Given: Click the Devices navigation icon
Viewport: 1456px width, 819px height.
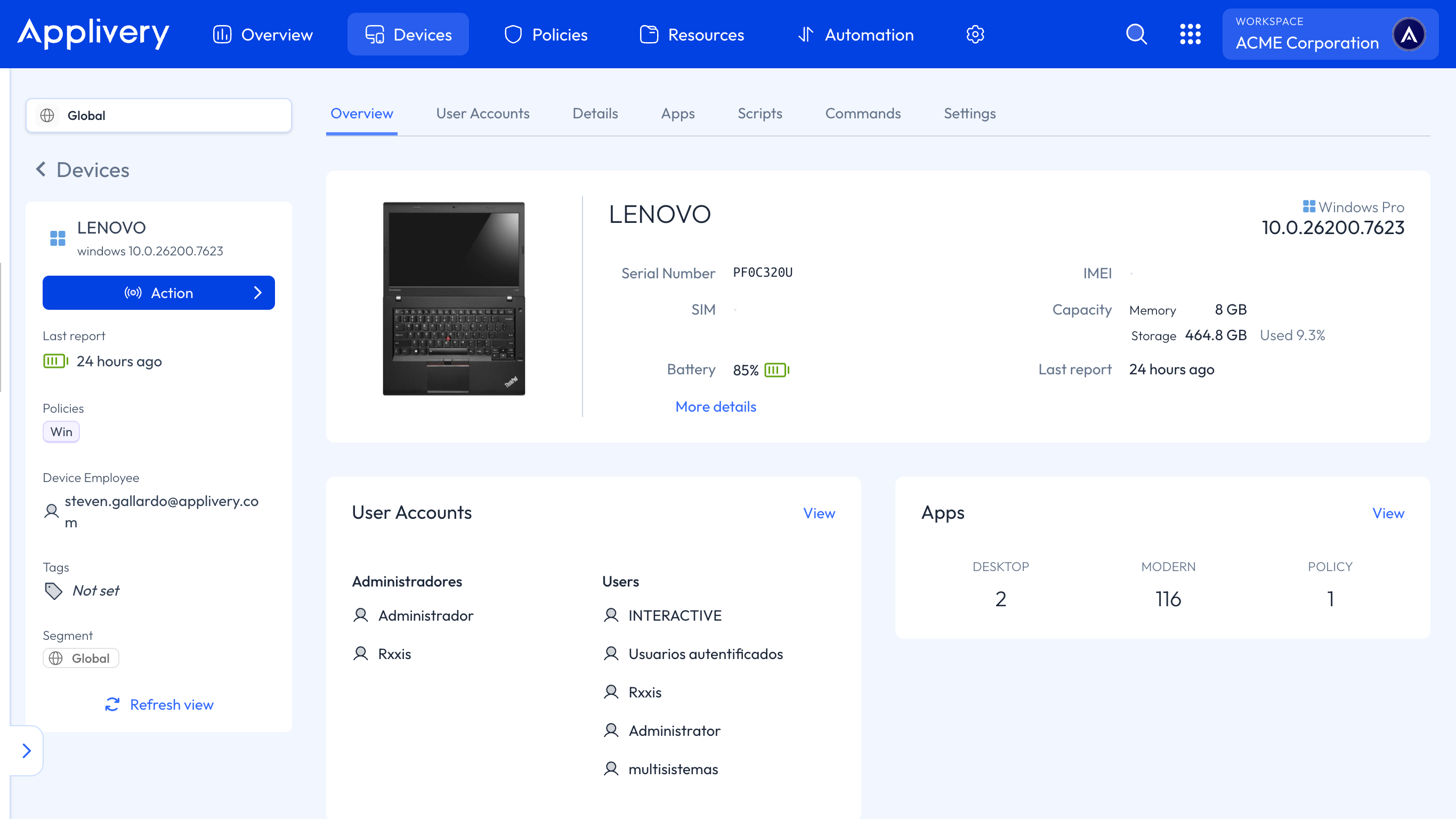Looking at the screenshot, I should coord(374,34).
